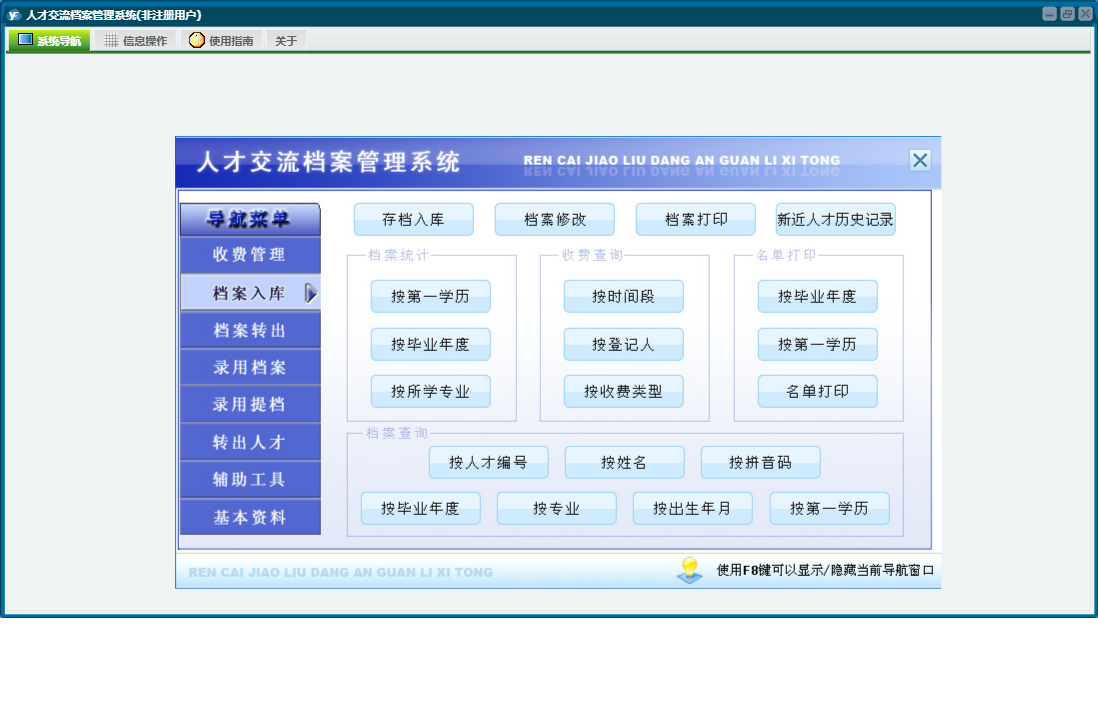Select 基本资料 in the navigation menu
Screen dimensions: 1098x716
click(x=250, y=517)
